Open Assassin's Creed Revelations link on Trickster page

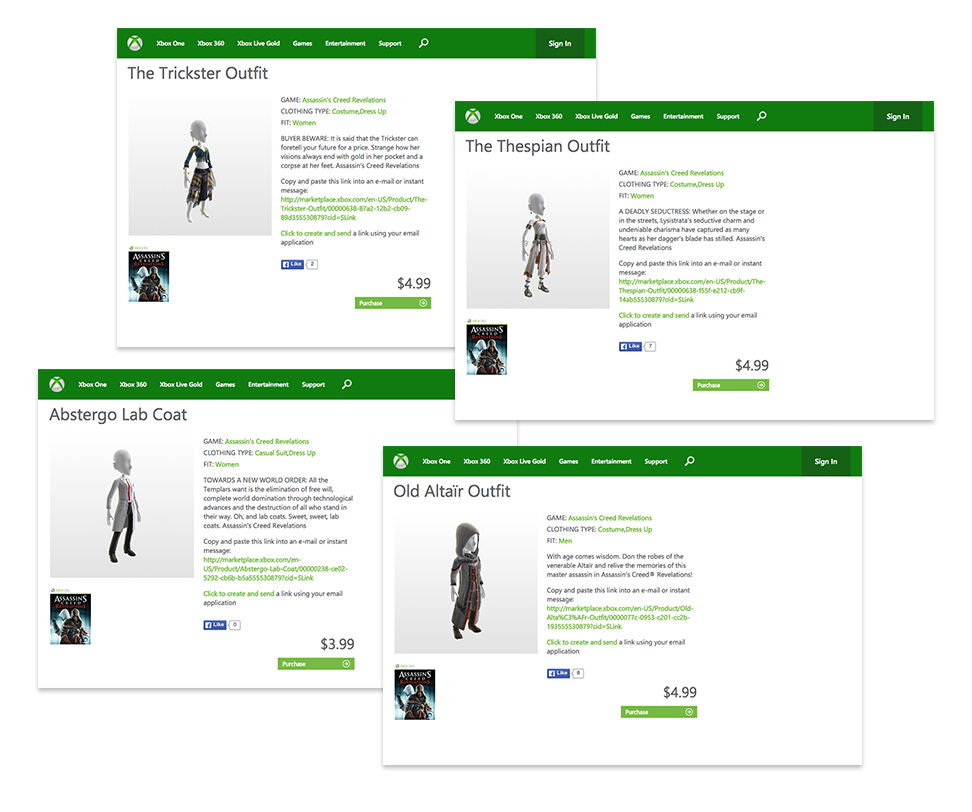pyautogui.click(x=344, y=100)
